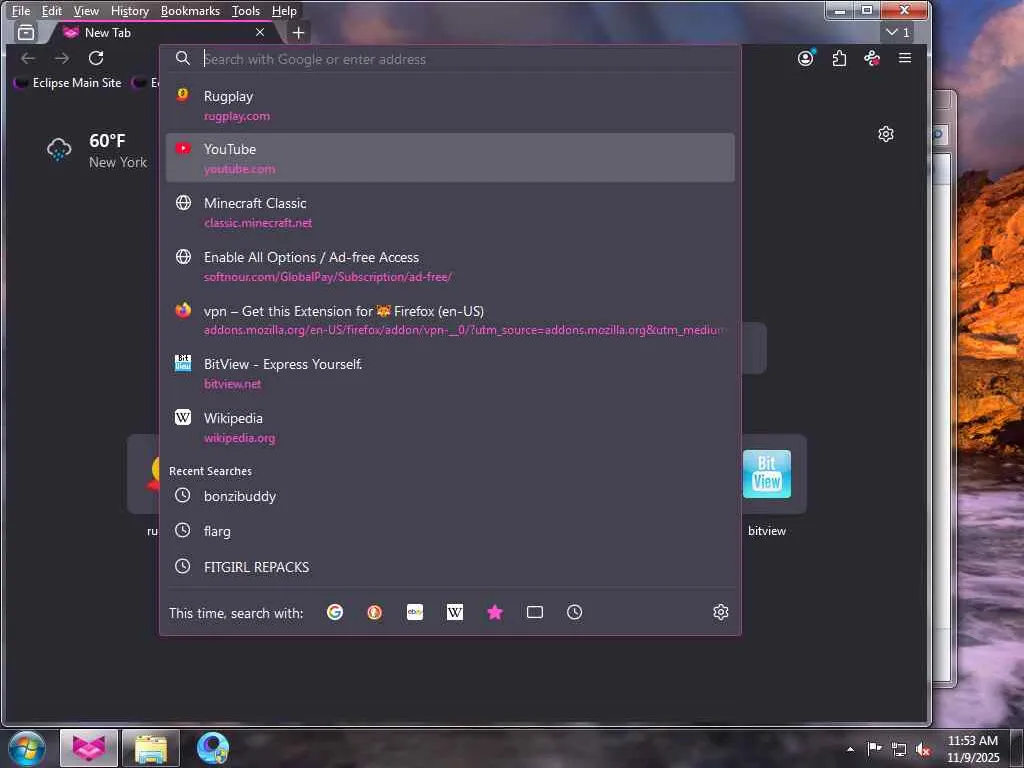The image size is (1024, 768).
Task: Click the network tray icon
Action: [899, 750]
